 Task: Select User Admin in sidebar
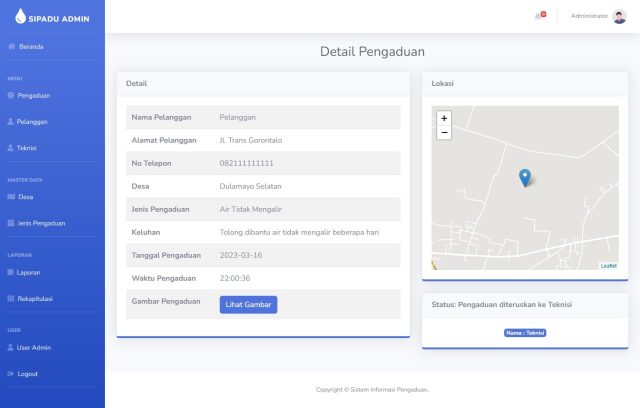coord(33,348)
